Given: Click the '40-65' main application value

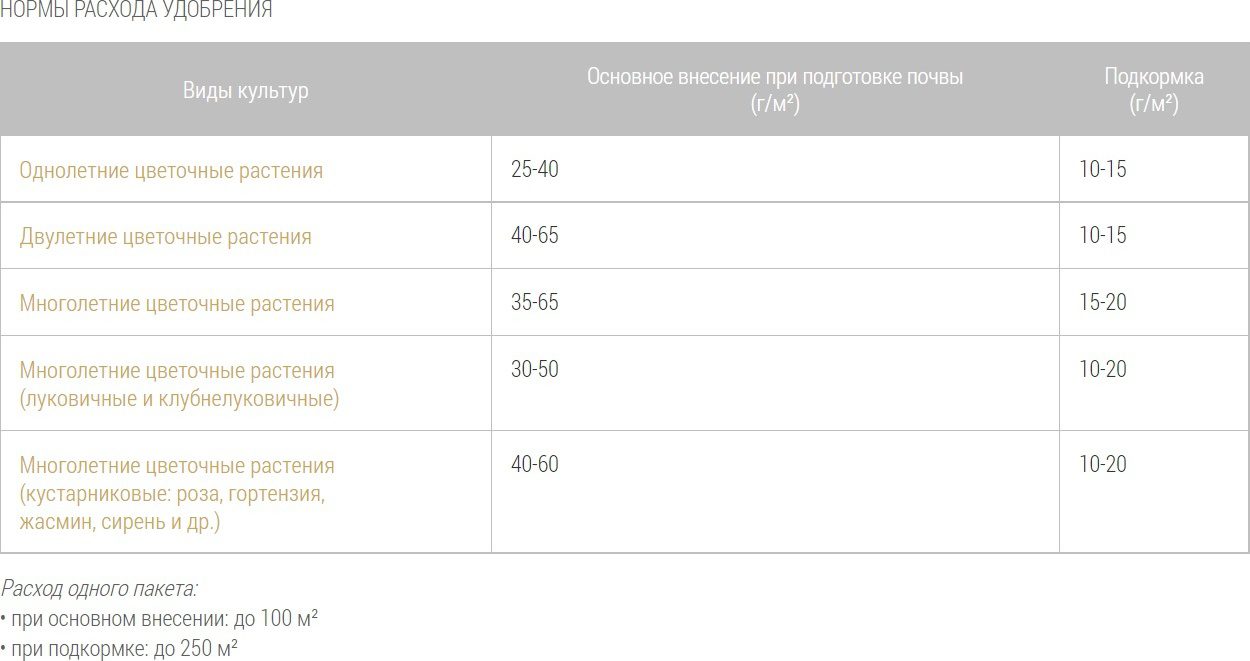Looking at the screenshot, I should point(535,236).
